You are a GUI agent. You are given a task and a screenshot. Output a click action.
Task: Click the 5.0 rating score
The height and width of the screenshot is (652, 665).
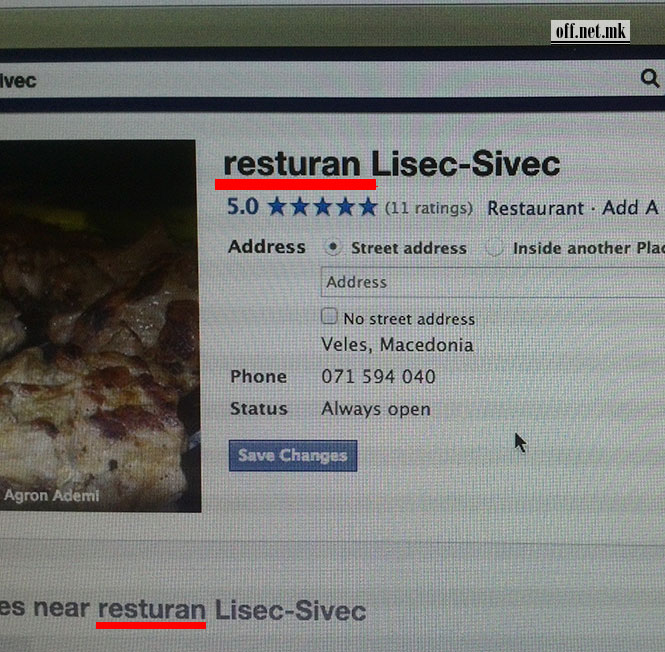243,207
